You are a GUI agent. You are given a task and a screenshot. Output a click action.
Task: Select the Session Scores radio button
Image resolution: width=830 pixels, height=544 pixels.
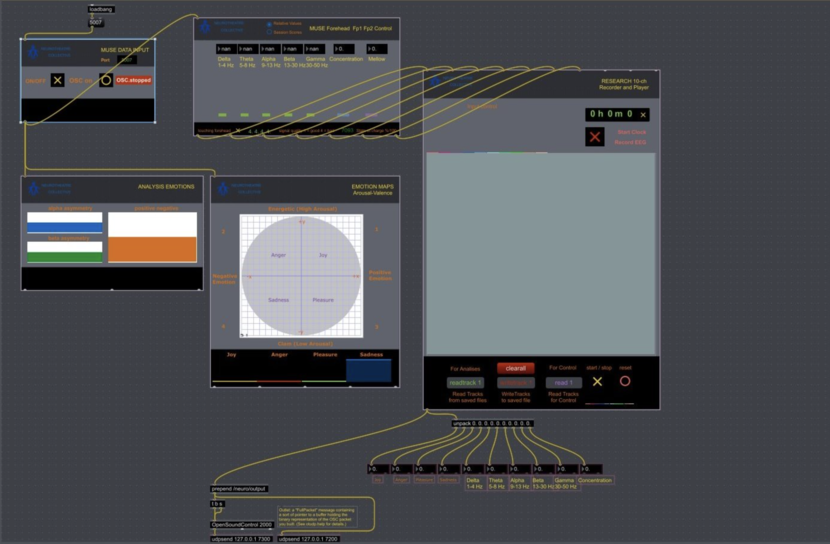(x=269, y=32)
